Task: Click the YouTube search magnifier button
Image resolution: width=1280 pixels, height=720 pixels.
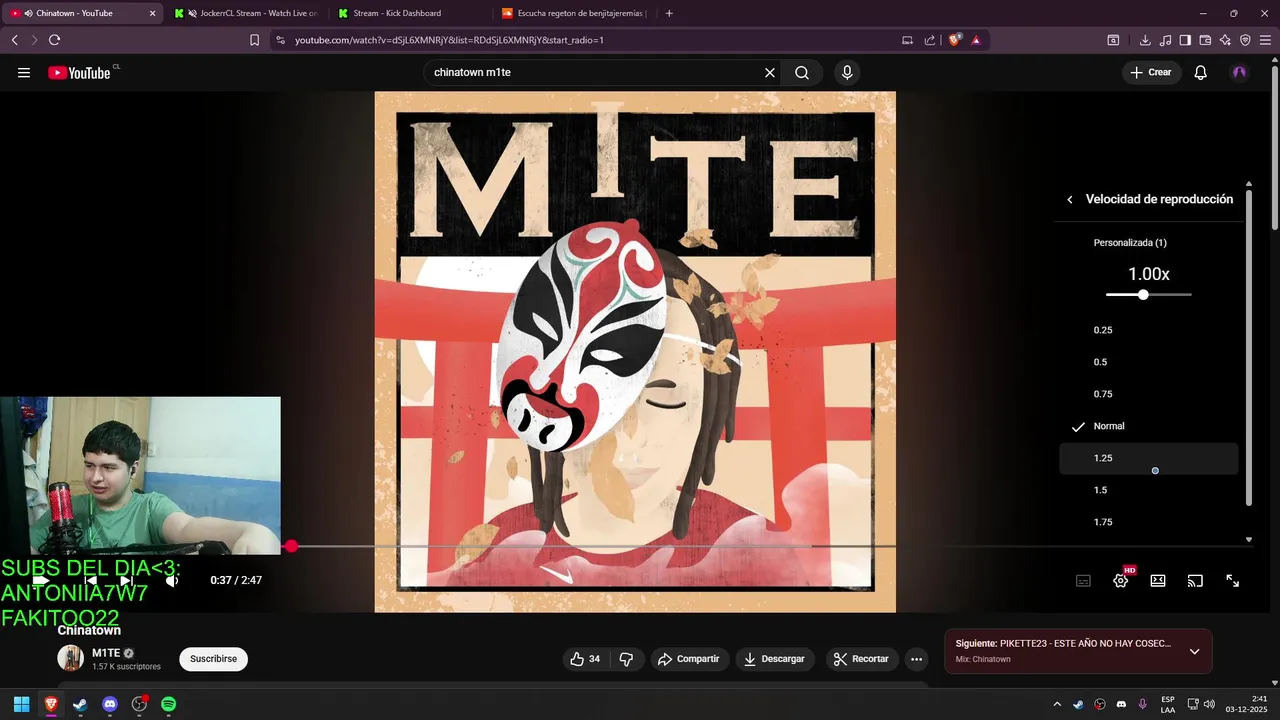Action: (x=802, y=72)
